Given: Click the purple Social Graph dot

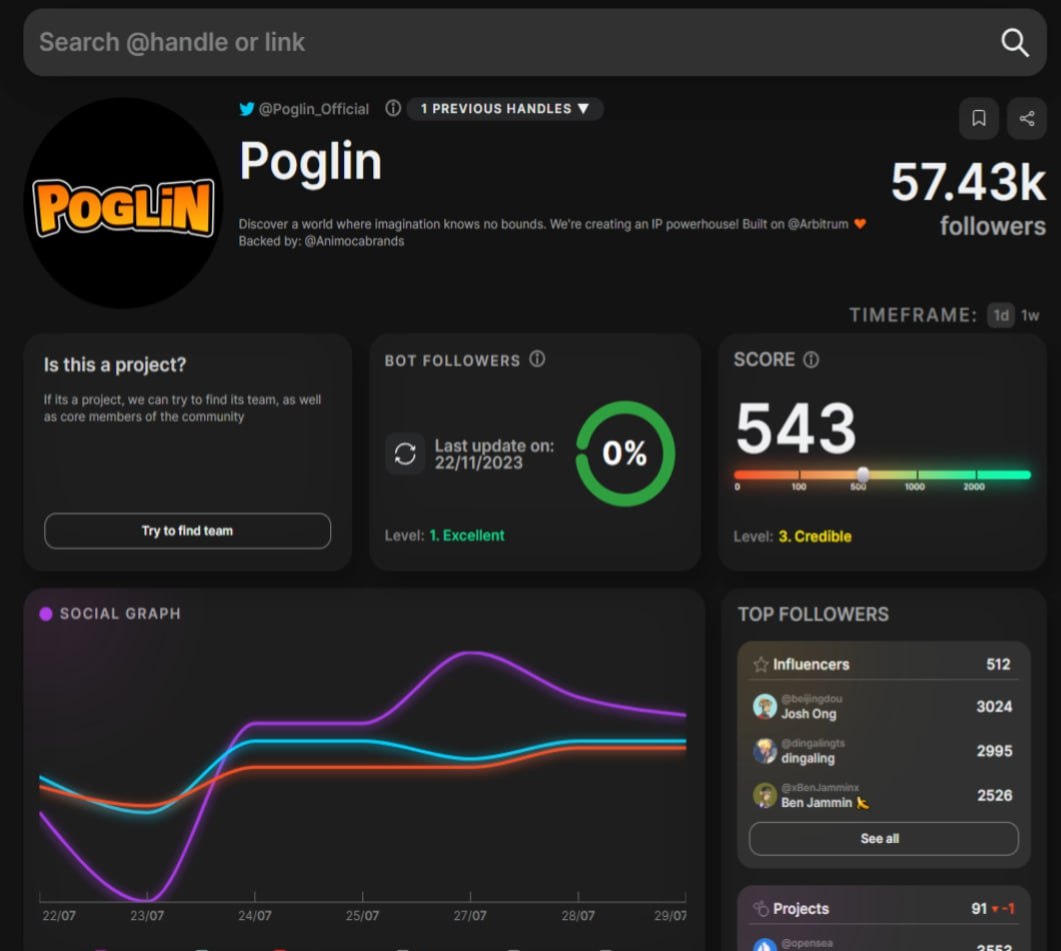Looking at the screenshot, I should tap(46, 614).
